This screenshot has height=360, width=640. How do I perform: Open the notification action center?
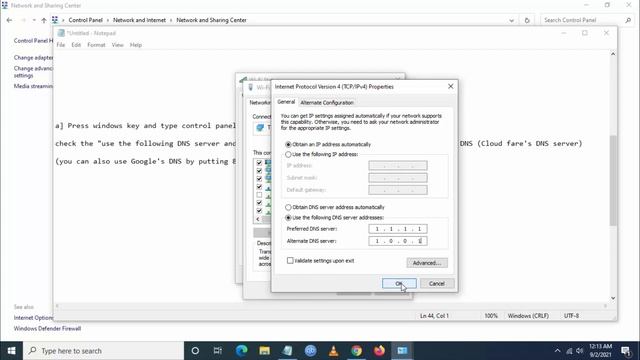click(x=626, y=351)
